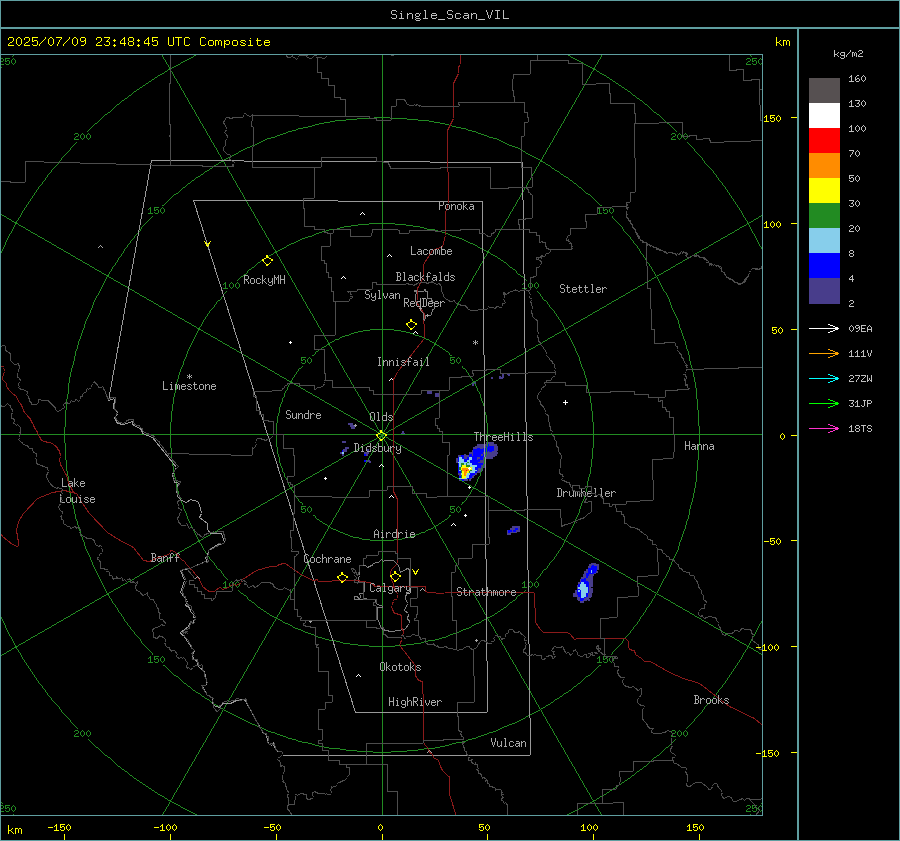
Task: Click the Stettler city label
Action: tap(583, 289)
